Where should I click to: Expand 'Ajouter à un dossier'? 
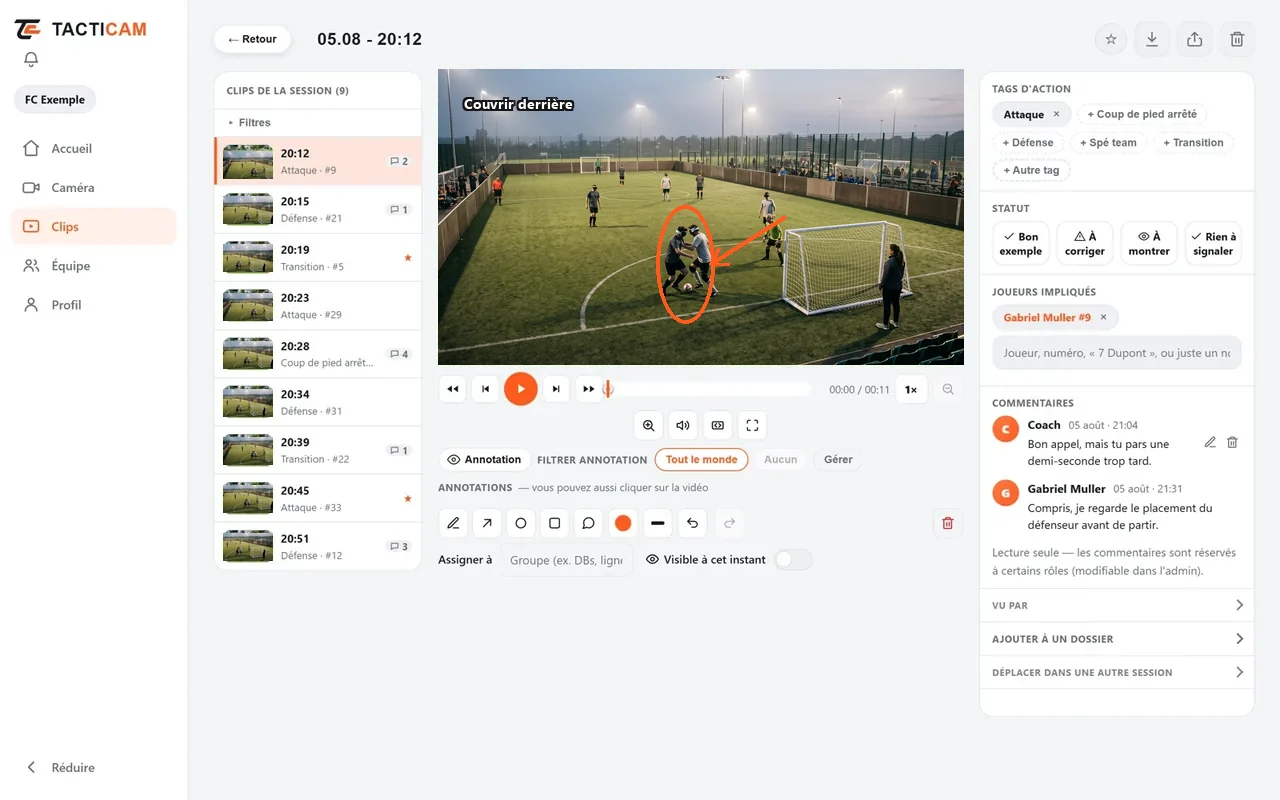click(1117, 639)
